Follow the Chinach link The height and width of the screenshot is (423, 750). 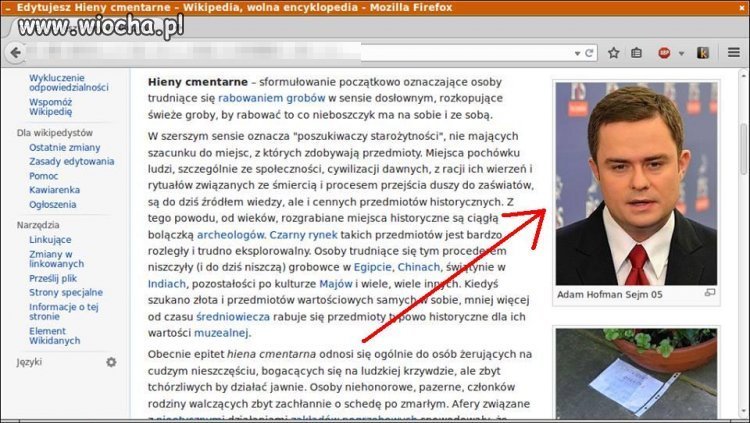419,267
